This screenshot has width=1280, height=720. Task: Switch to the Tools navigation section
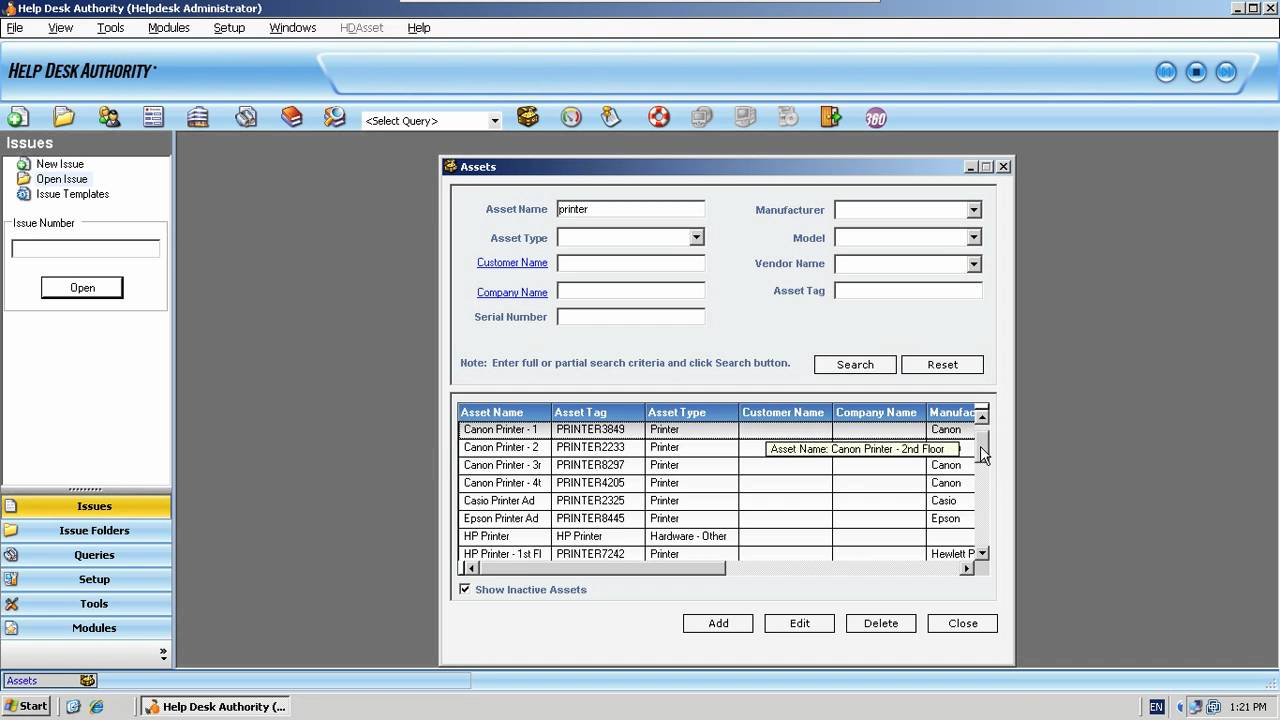[86, 603]
